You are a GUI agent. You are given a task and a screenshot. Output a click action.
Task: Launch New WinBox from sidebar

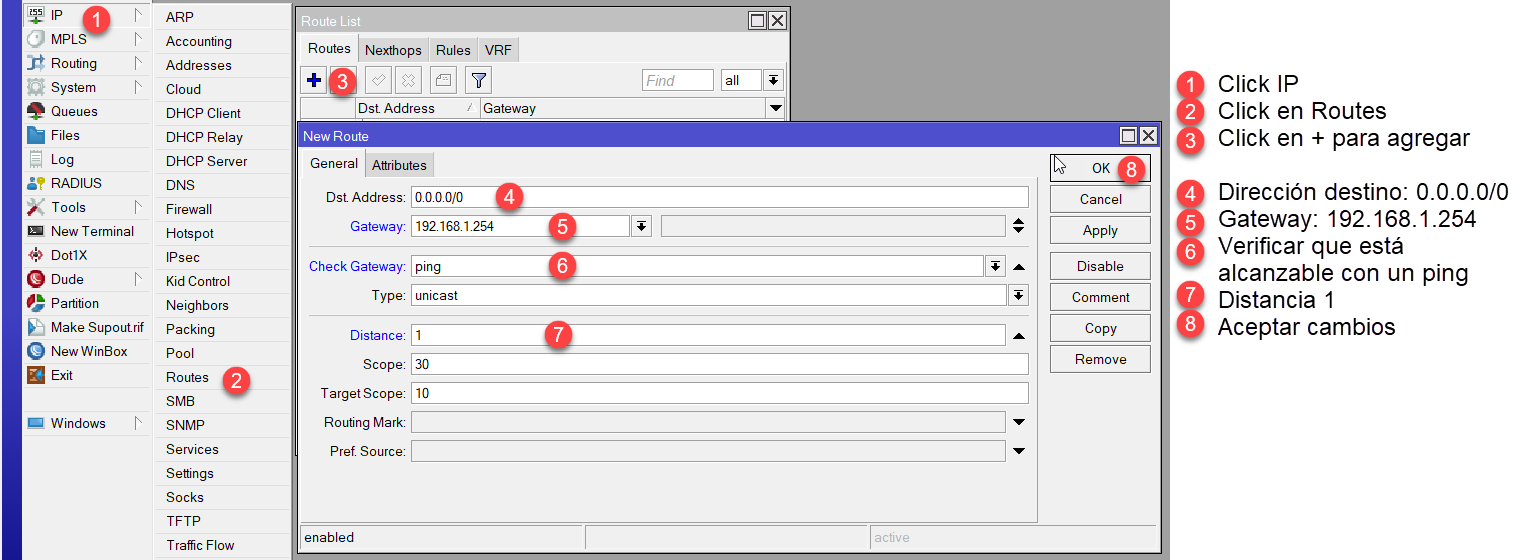pos(89,351)
